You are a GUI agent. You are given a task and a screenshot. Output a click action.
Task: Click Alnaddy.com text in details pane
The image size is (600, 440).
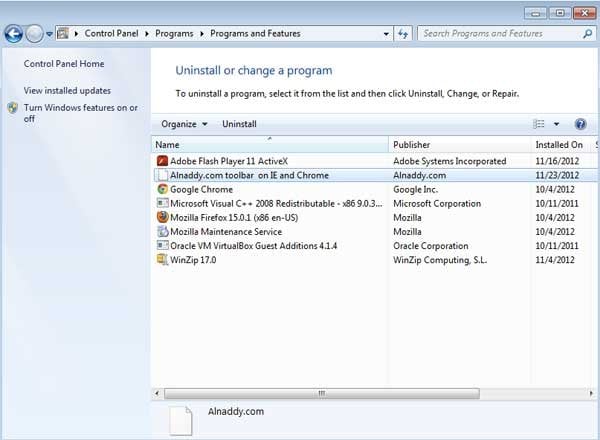(x=236, y=412)
